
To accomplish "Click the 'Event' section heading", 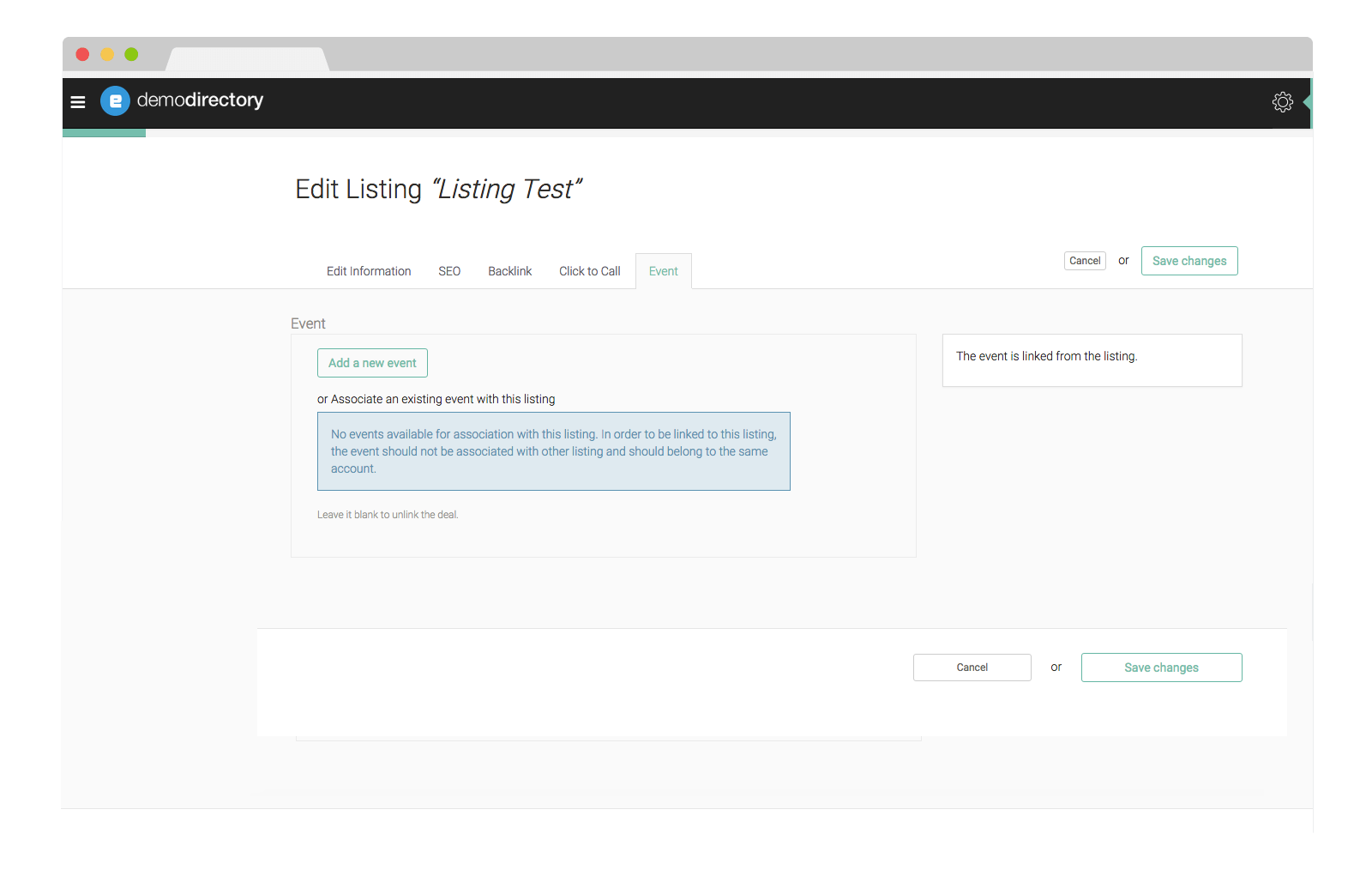I will coord(308,323).
